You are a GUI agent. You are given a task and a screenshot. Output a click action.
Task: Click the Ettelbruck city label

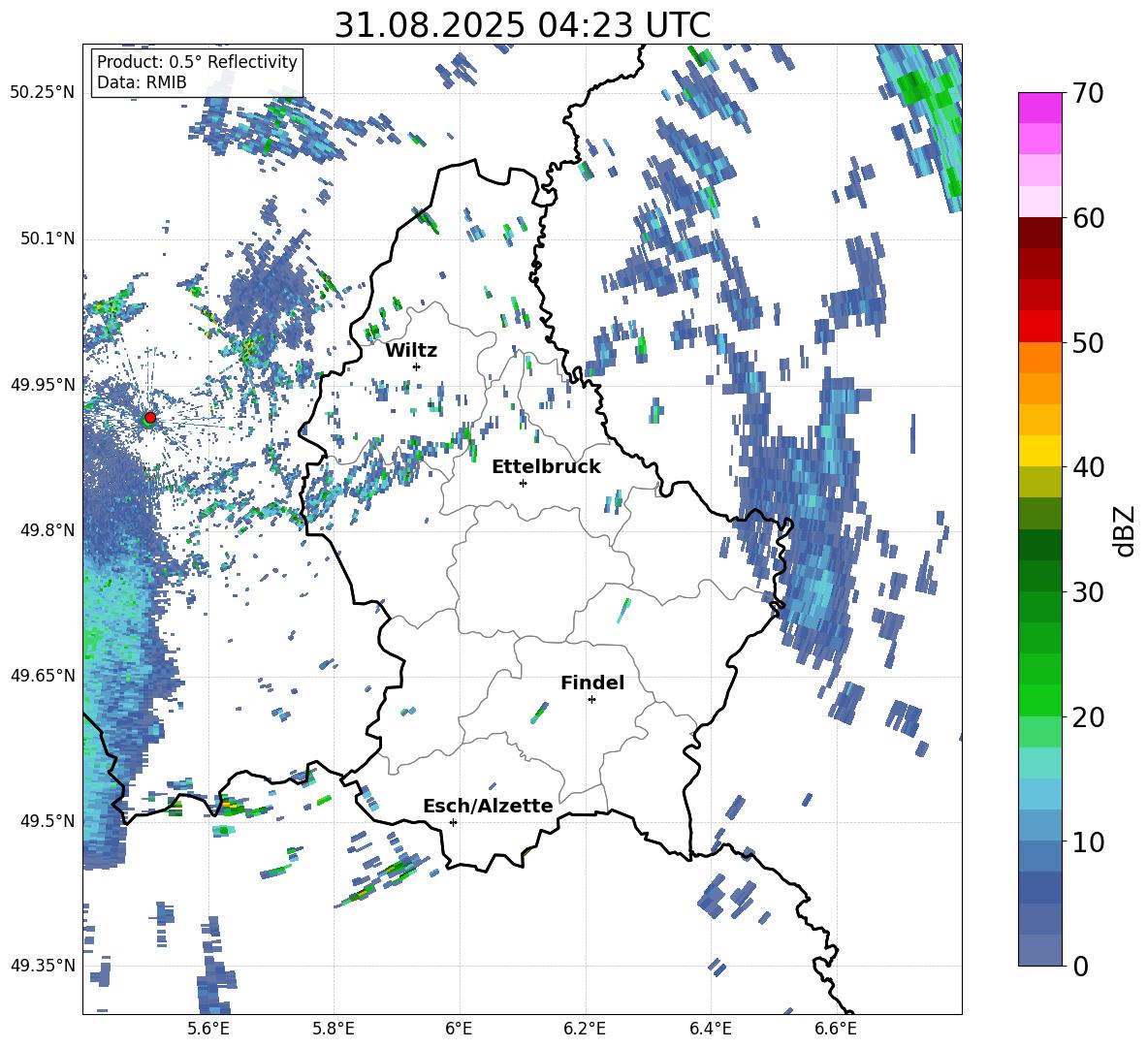[546, 467]
